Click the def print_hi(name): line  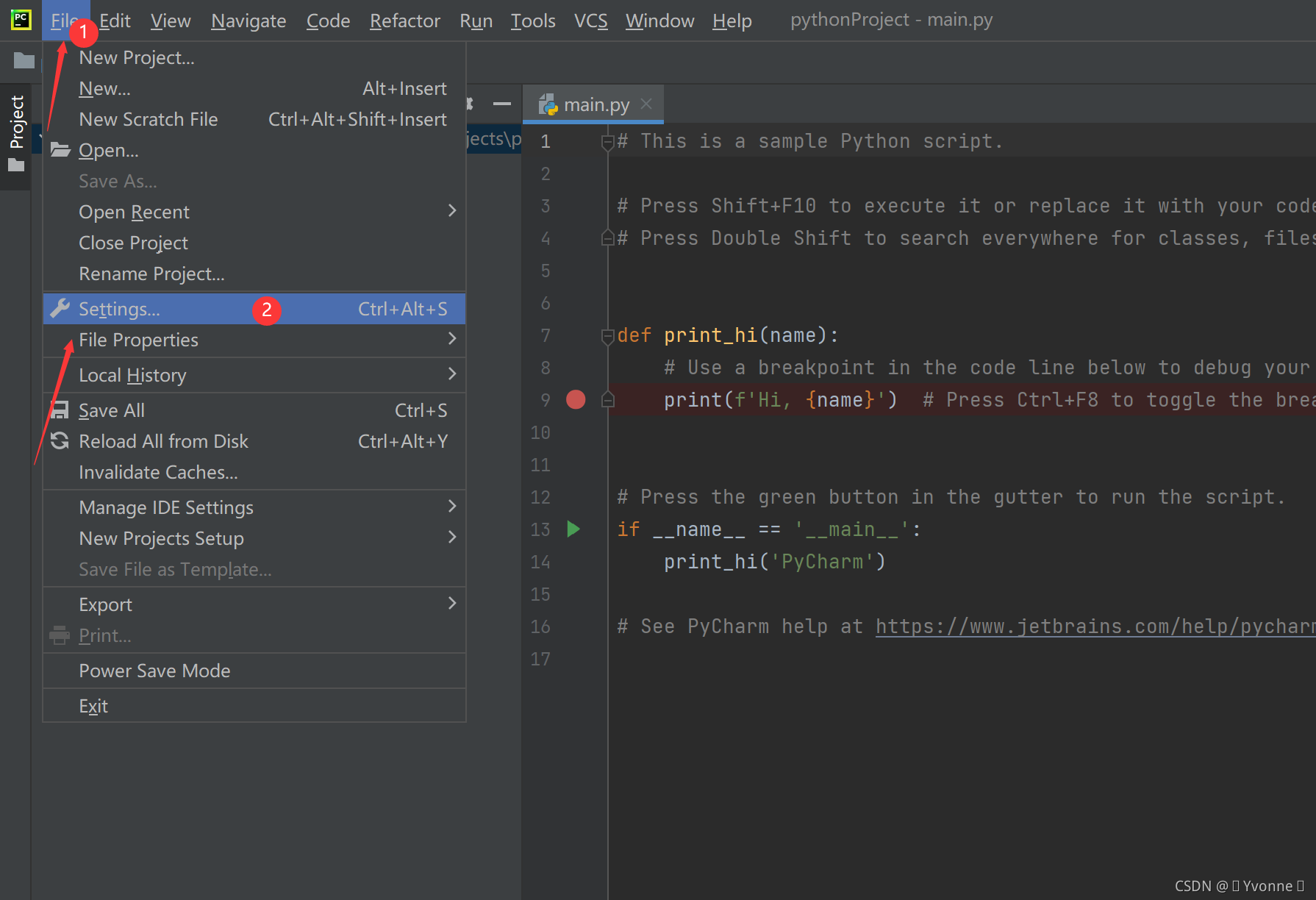pos(728,335)
